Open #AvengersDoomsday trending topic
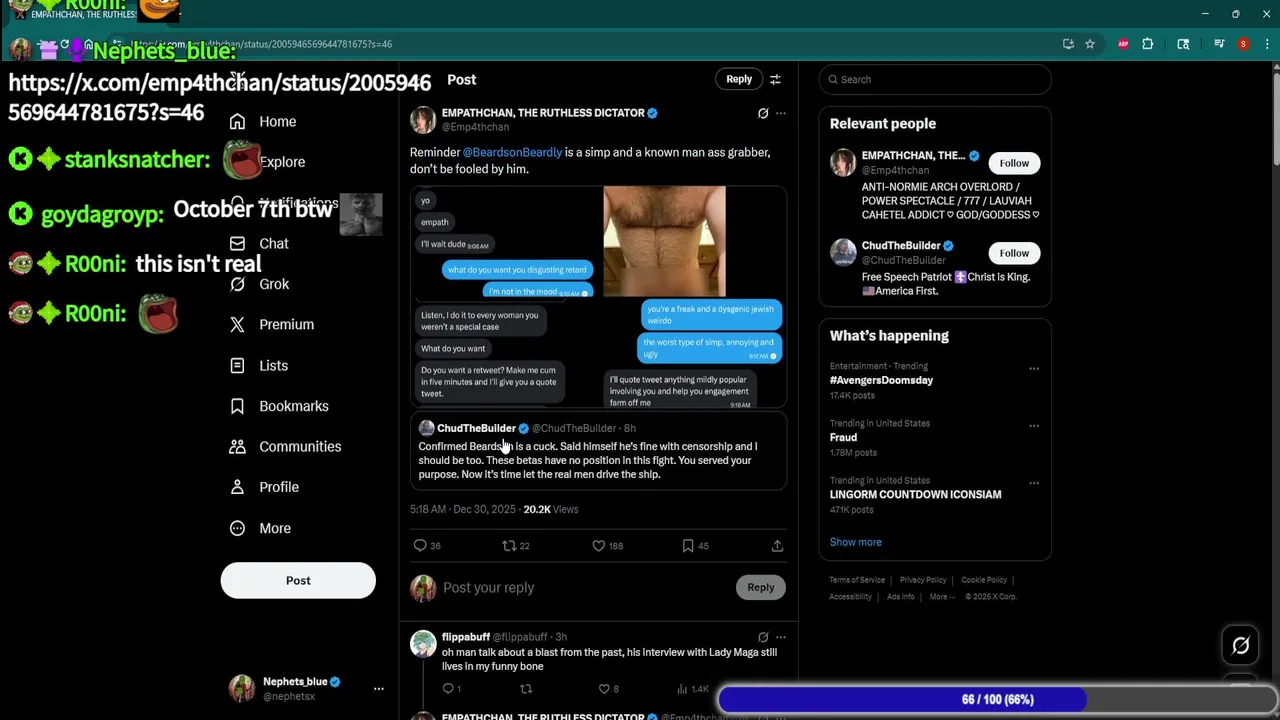This screenshot has height=720, width=1280. coord(881,380)
